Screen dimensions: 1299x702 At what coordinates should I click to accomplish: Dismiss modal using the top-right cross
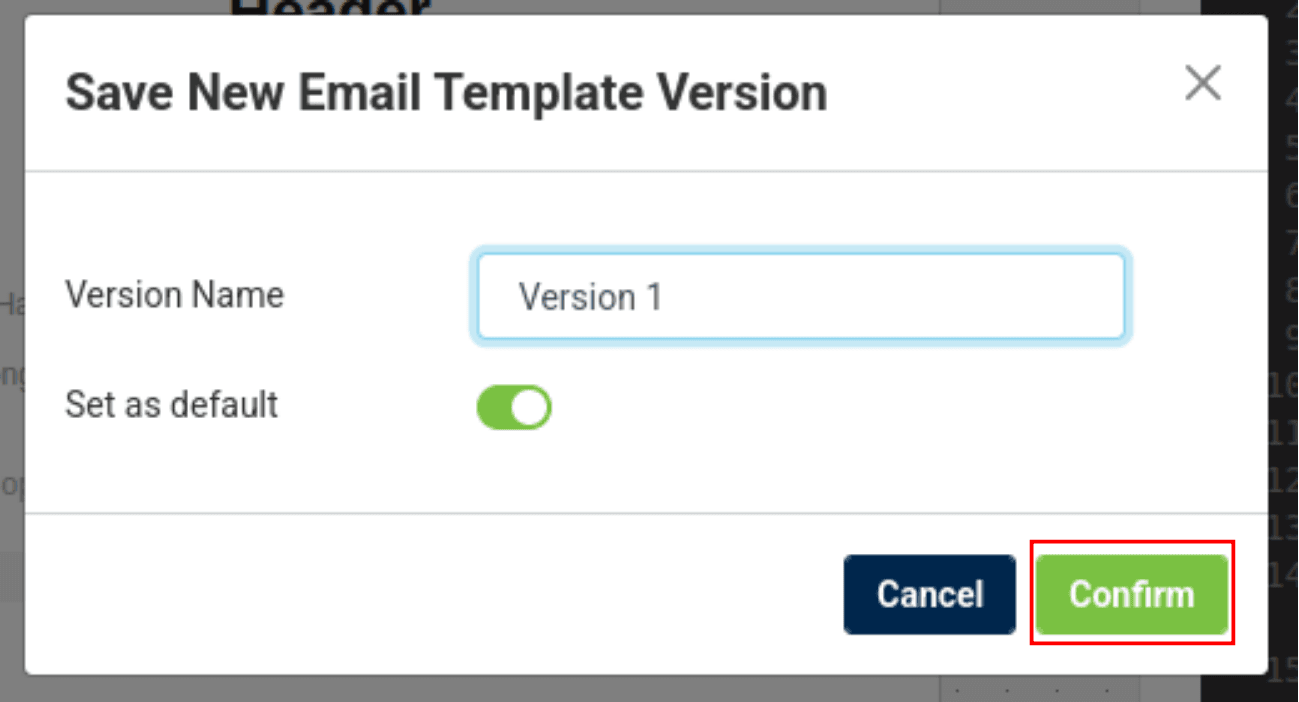point(1203,84)
